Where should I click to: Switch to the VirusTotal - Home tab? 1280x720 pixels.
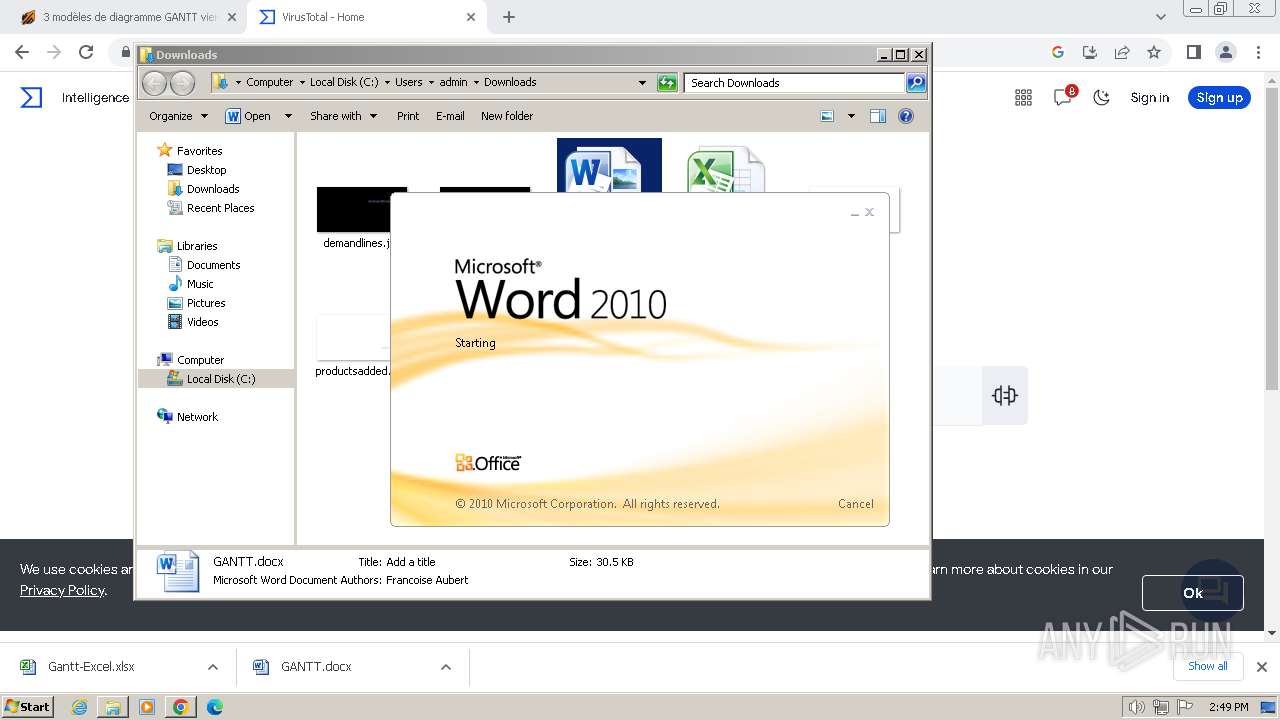[x=366, y=17]
